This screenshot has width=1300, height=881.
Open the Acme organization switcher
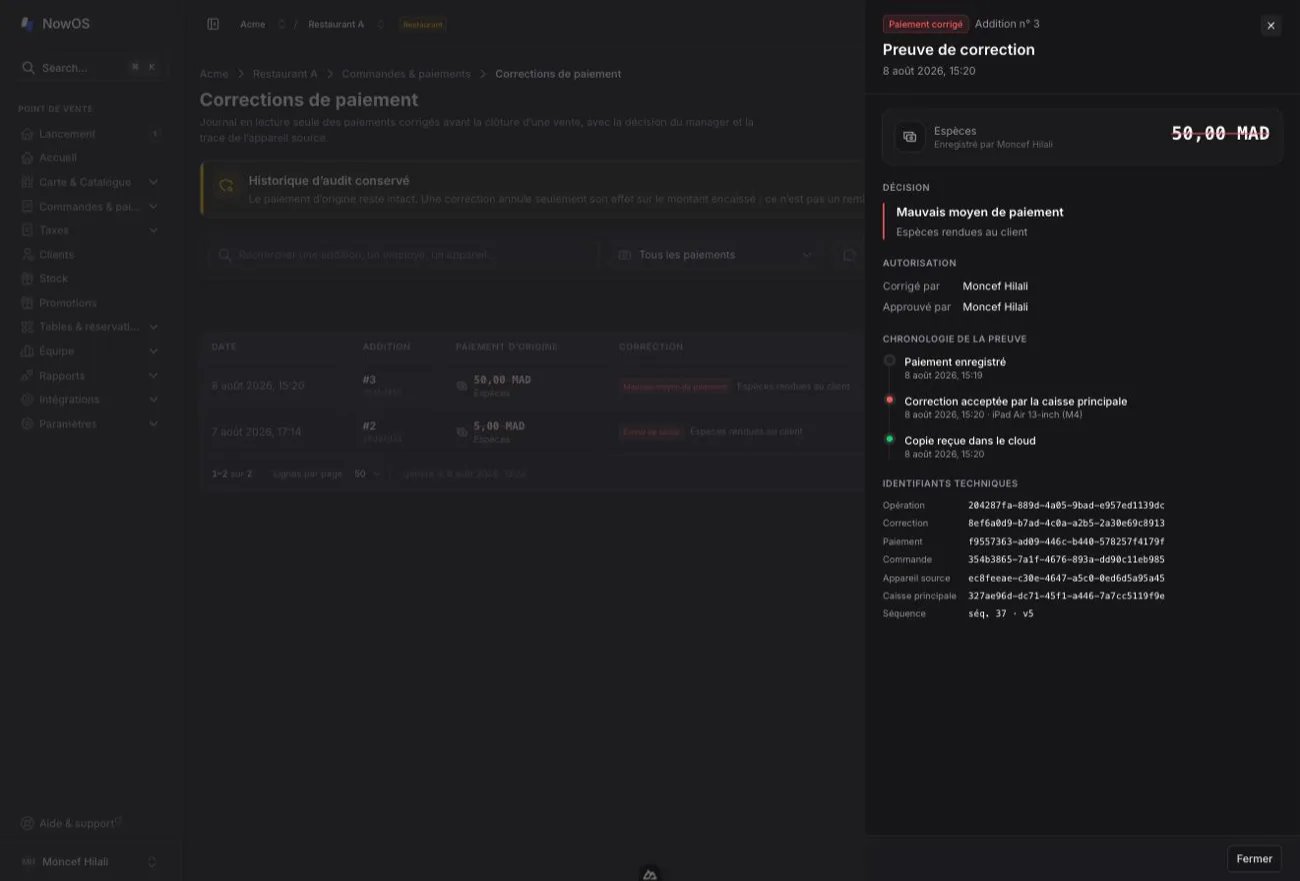tap(262, 24)
